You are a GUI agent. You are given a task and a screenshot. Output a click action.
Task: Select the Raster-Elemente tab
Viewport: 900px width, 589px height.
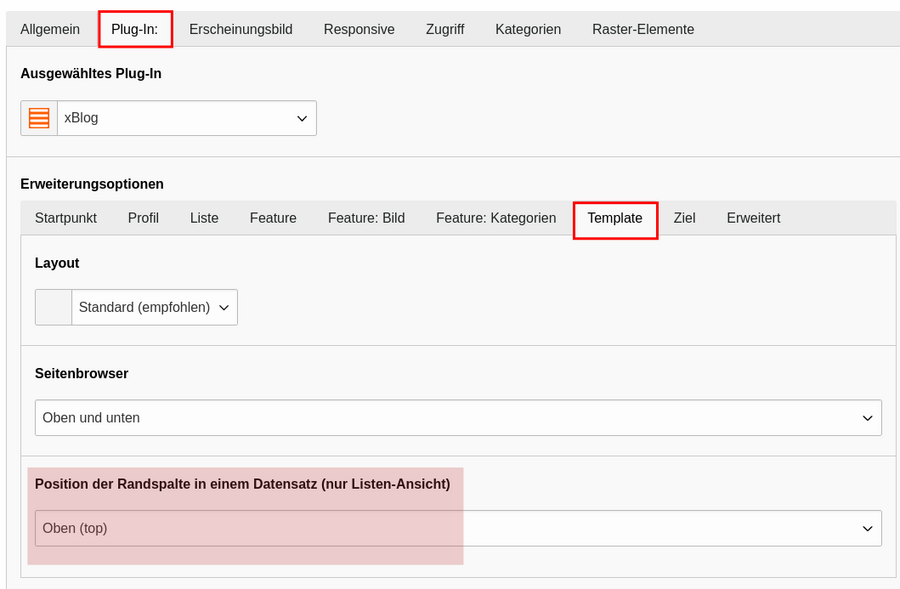click(643, 29)
